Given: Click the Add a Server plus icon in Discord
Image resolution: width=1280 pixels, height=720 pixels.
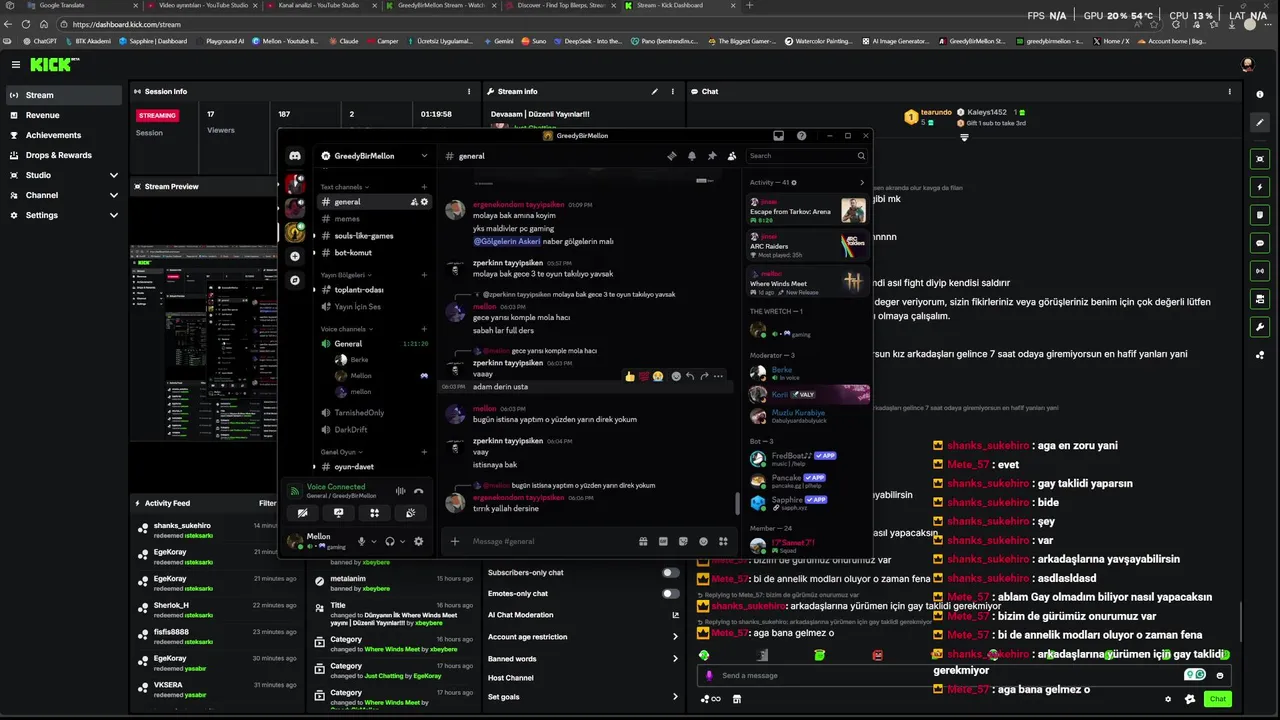Looking at the screenshot, I should click(x=295, y=257).
